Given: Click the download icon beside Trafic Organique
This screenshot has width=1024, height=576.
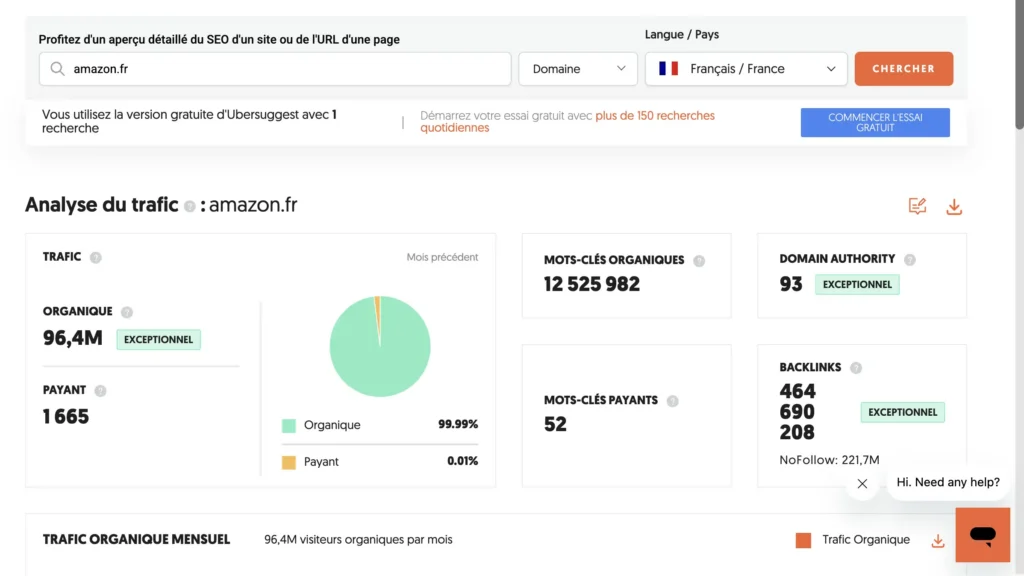Looking at the screenshot, I should pos(937,540).
